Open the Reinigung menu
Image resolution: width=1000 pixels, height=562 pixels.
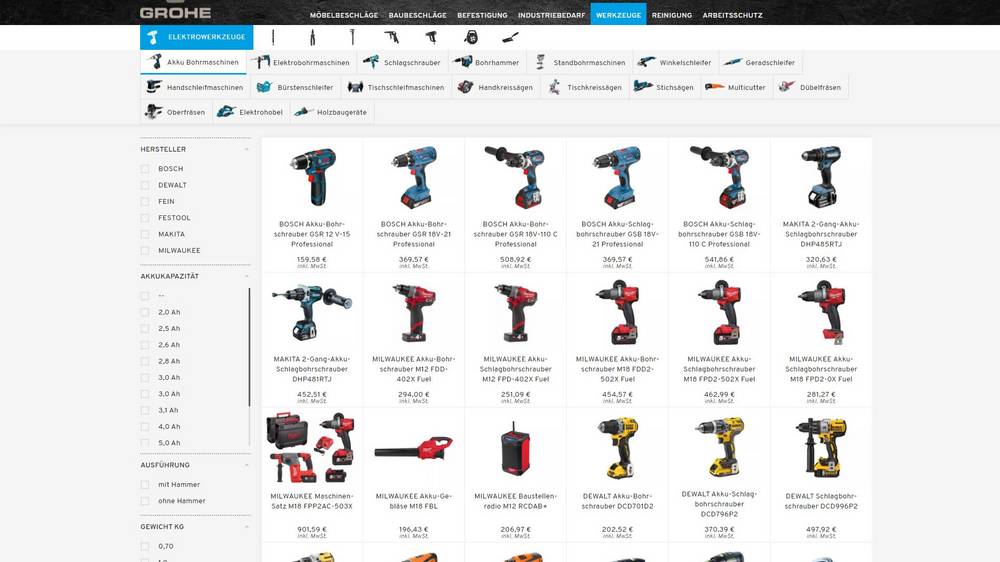click(672, 15)
